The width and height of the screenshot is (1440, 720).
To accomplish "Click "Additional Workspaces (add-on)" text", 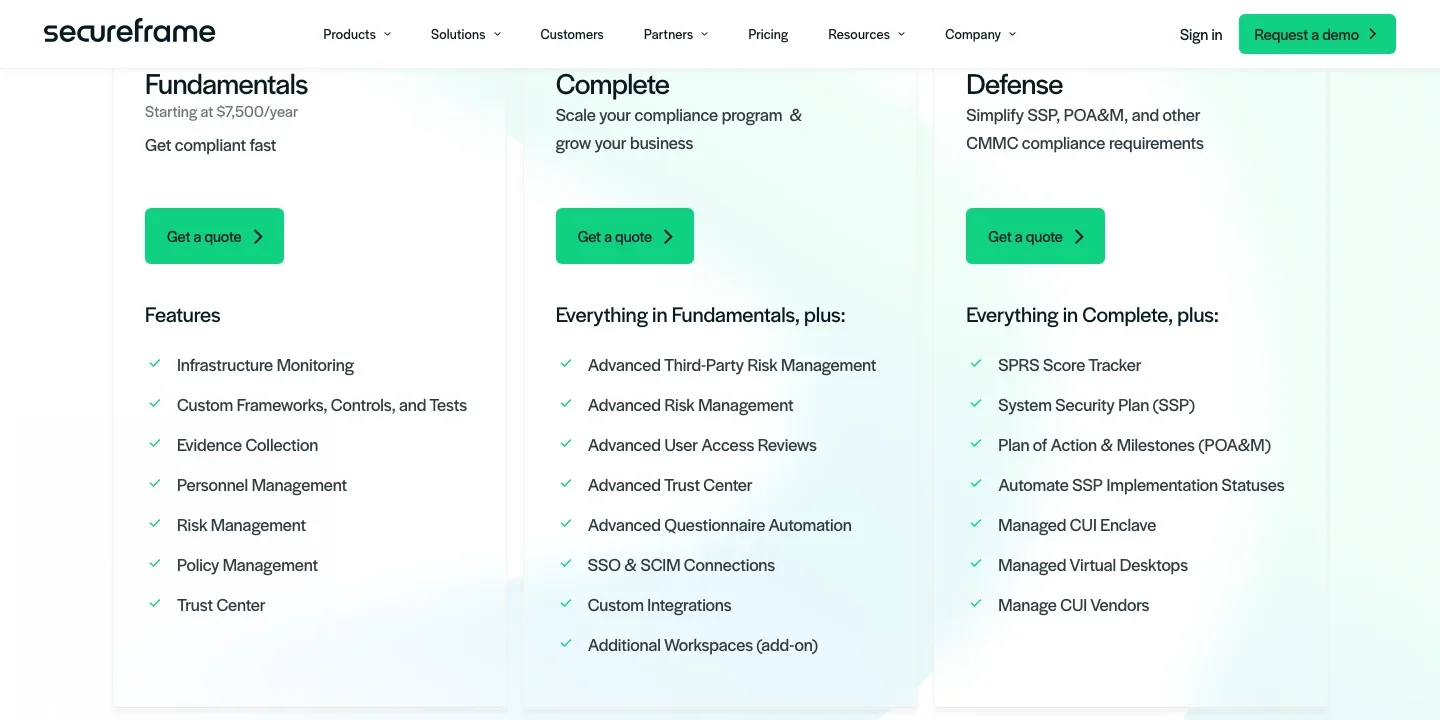I will pyautogui.click(x=703, y=645).
